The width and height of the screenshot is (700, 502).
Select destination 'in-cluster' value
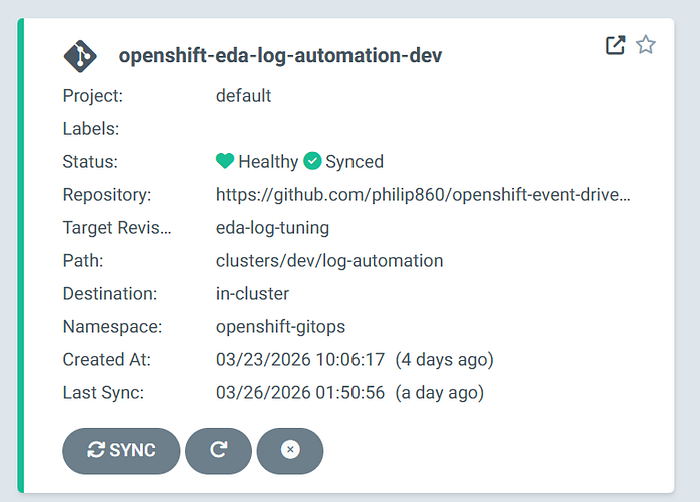pos(252,294)
